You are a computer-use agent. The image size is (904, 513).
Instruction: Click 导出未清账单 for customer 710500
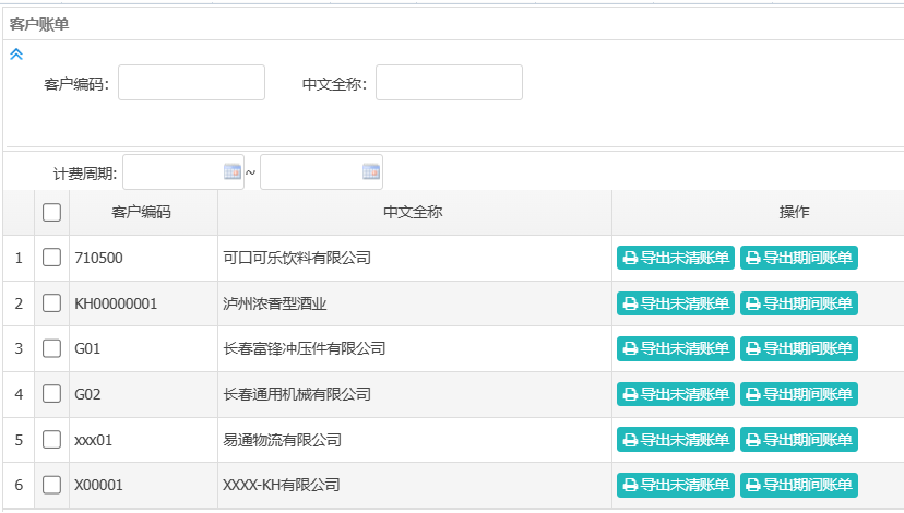(676, 258)
